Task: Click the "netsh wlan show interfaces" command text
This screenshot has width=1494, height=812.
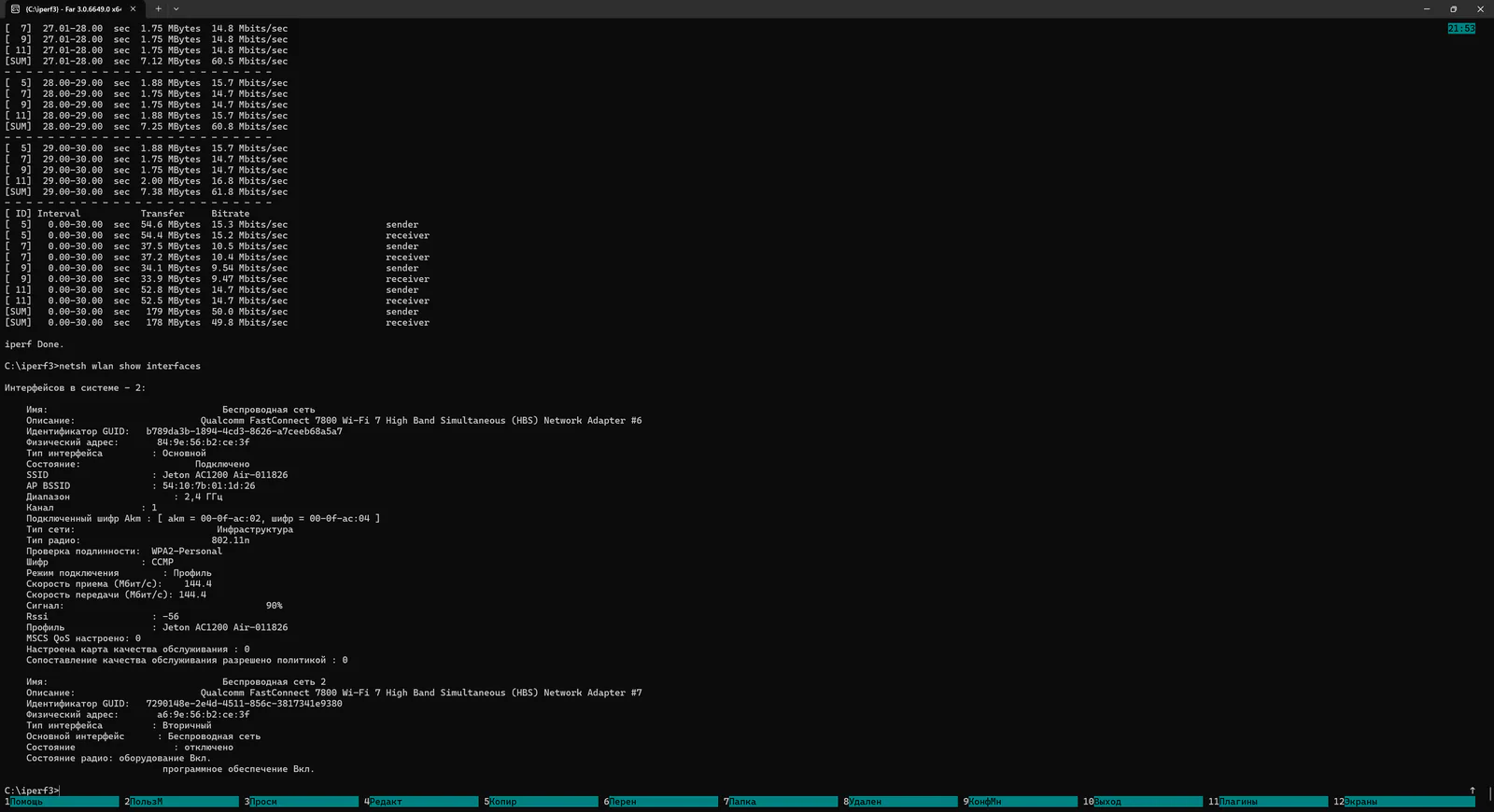Action: (x=130, y=366)
